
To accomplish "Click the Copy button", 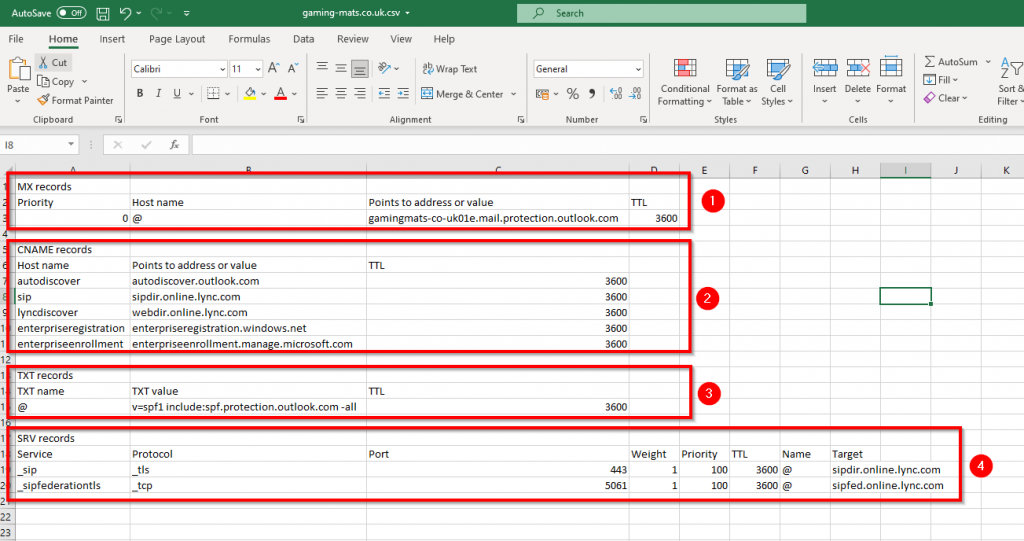I will coord(56,82).
